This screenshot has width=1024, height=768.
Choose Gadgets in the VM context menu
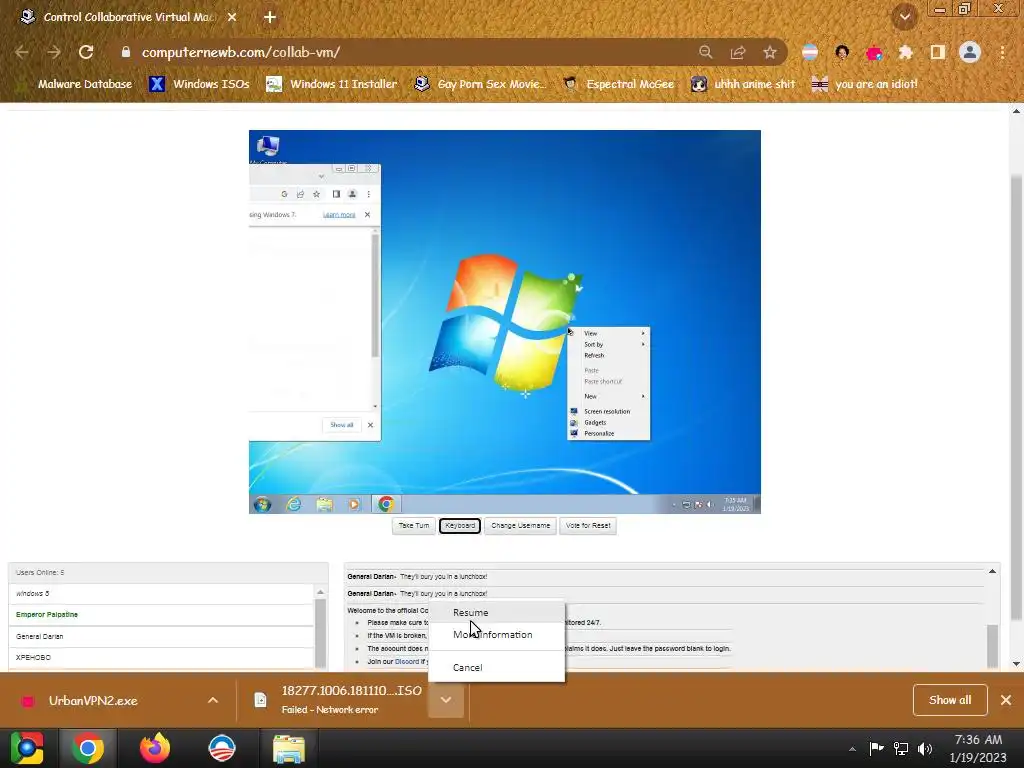tap(609, 423)
